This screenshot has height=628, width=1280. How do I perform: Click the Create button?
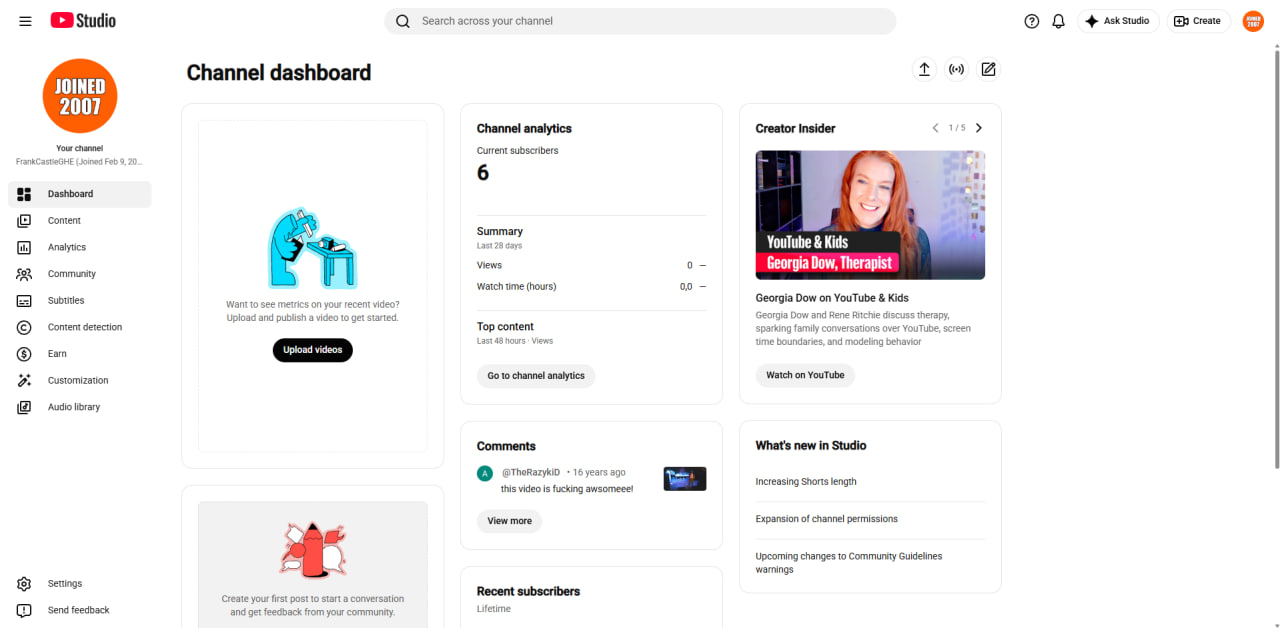click(1198, 21)
